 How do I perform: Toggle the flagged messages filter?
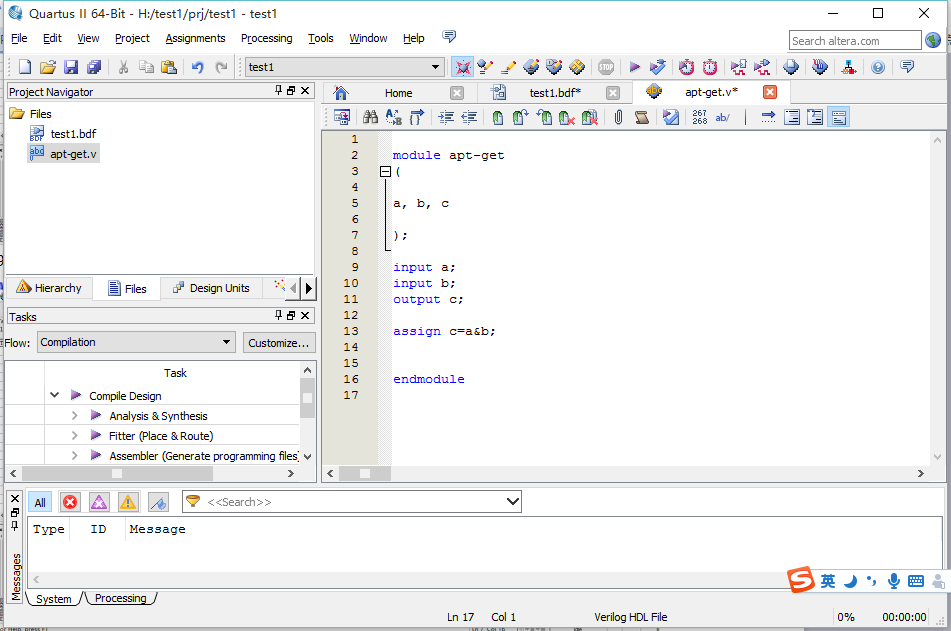click(158, 502)
